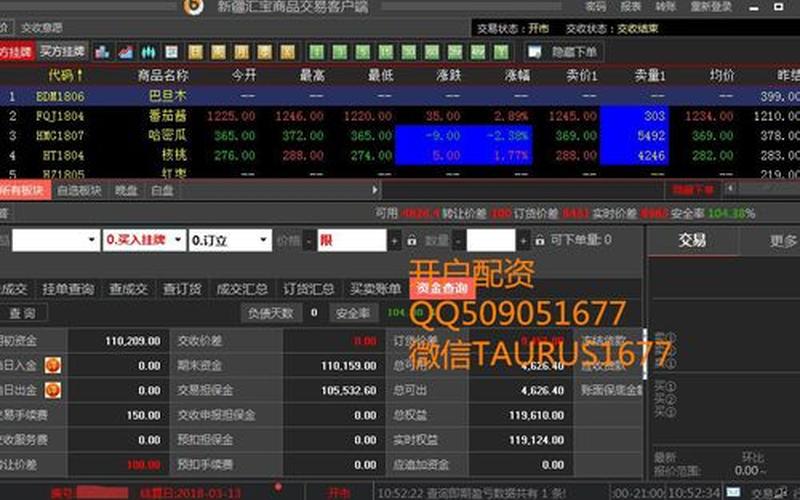The height and width of the screenshot is (500, 800).
Task: Open the 查订货 tab
Action: pyautogui.click(x=182, y=289)
